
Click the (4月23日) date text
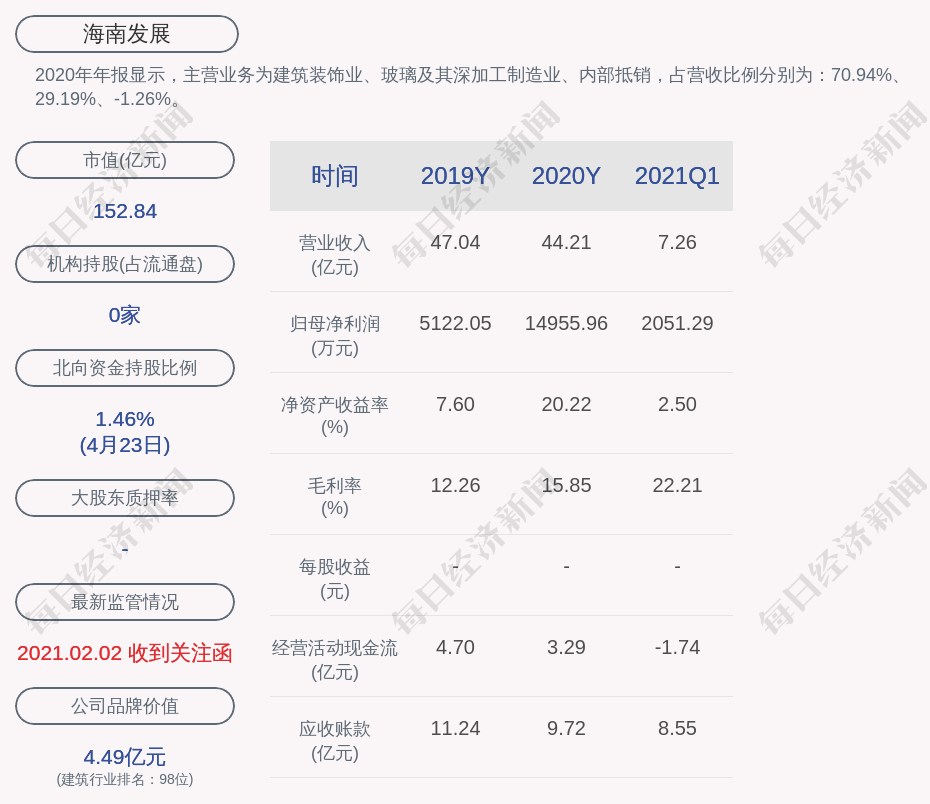tap(125, 445)
